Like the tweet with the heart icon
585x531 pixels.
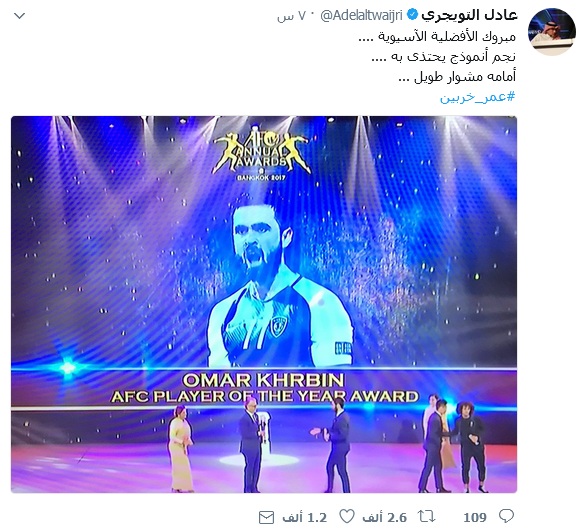coord(347,516)
